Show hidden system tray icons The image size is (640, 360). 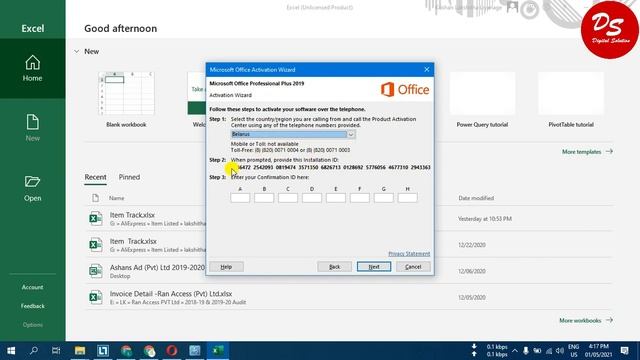click(515, 351)
